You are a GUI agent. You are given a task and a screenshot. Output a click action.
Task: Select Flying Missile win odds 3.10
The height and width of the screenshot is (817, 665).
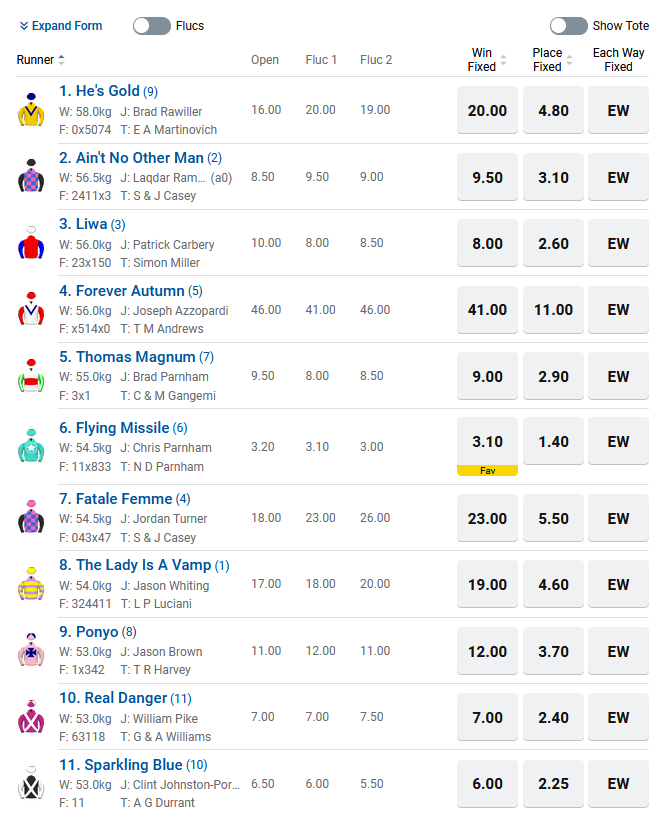pyautogui.click(x=487, y=442)
